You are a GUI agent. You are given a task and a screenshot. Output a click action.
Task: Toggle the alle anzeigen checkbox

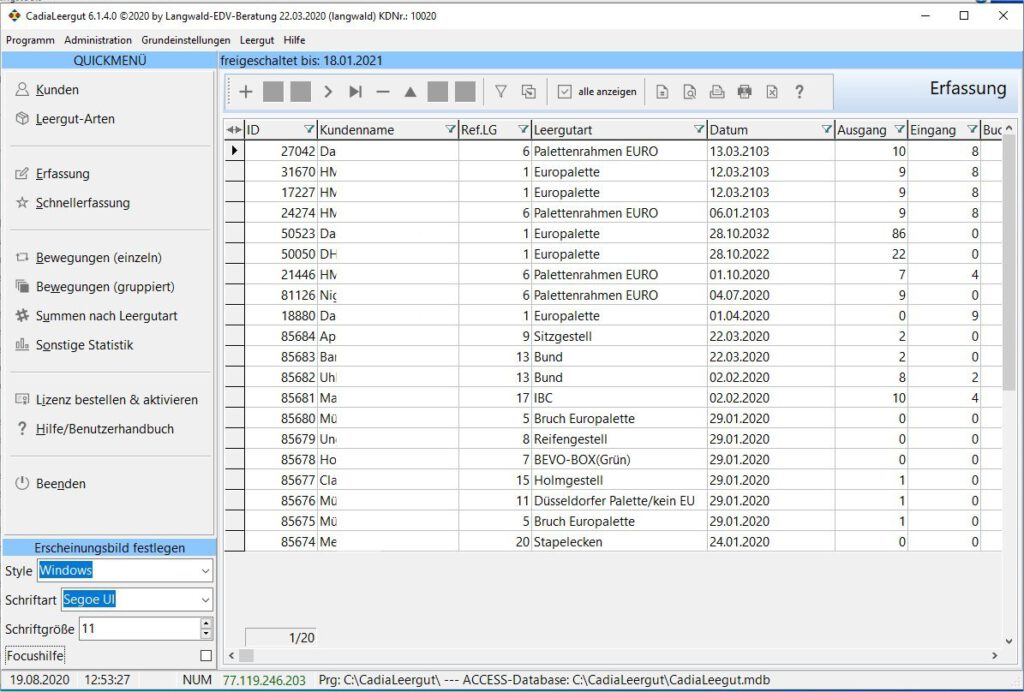pos(564,92)
